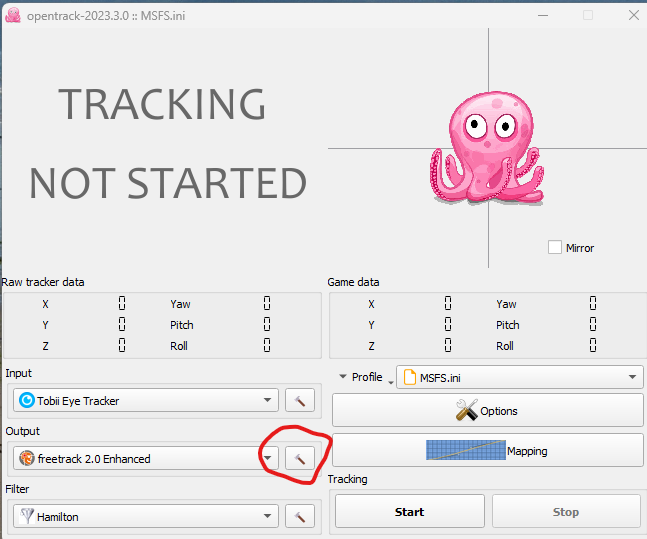Viewport: 647px width, 539px height.
Task: Close the opentrack window
Action: [x=634, y=16]
